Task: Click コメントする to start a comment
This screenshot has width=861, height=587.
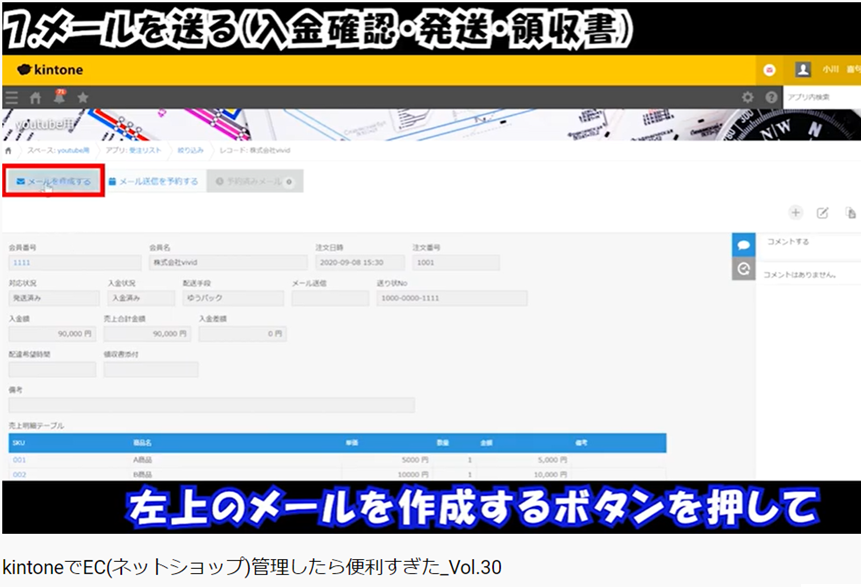Action: point(787,240)
